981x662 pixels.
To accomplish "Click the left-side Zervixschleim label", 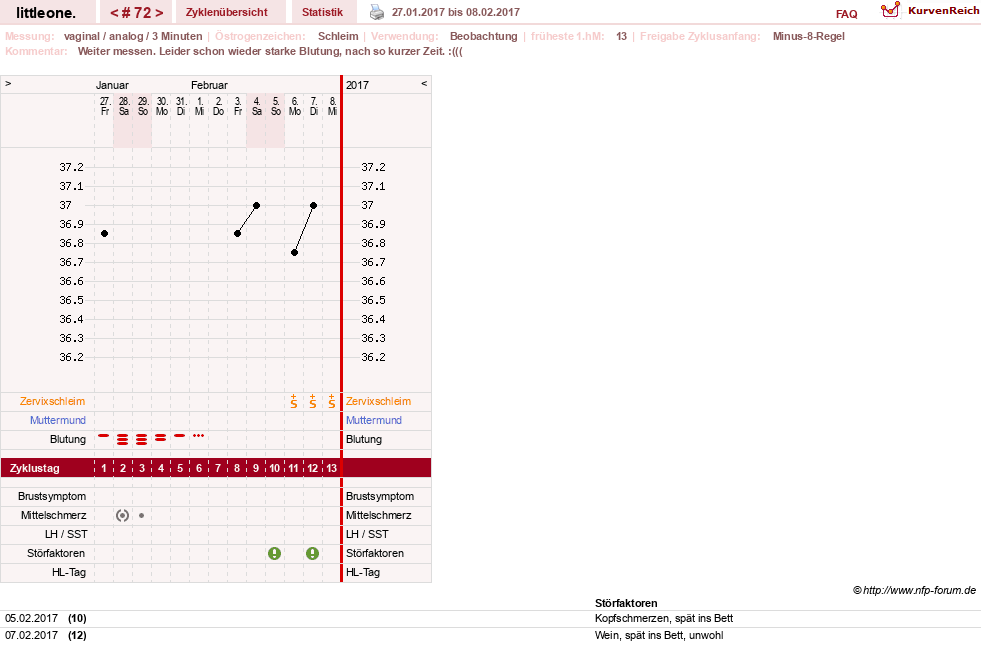I will tap(53, 401).
